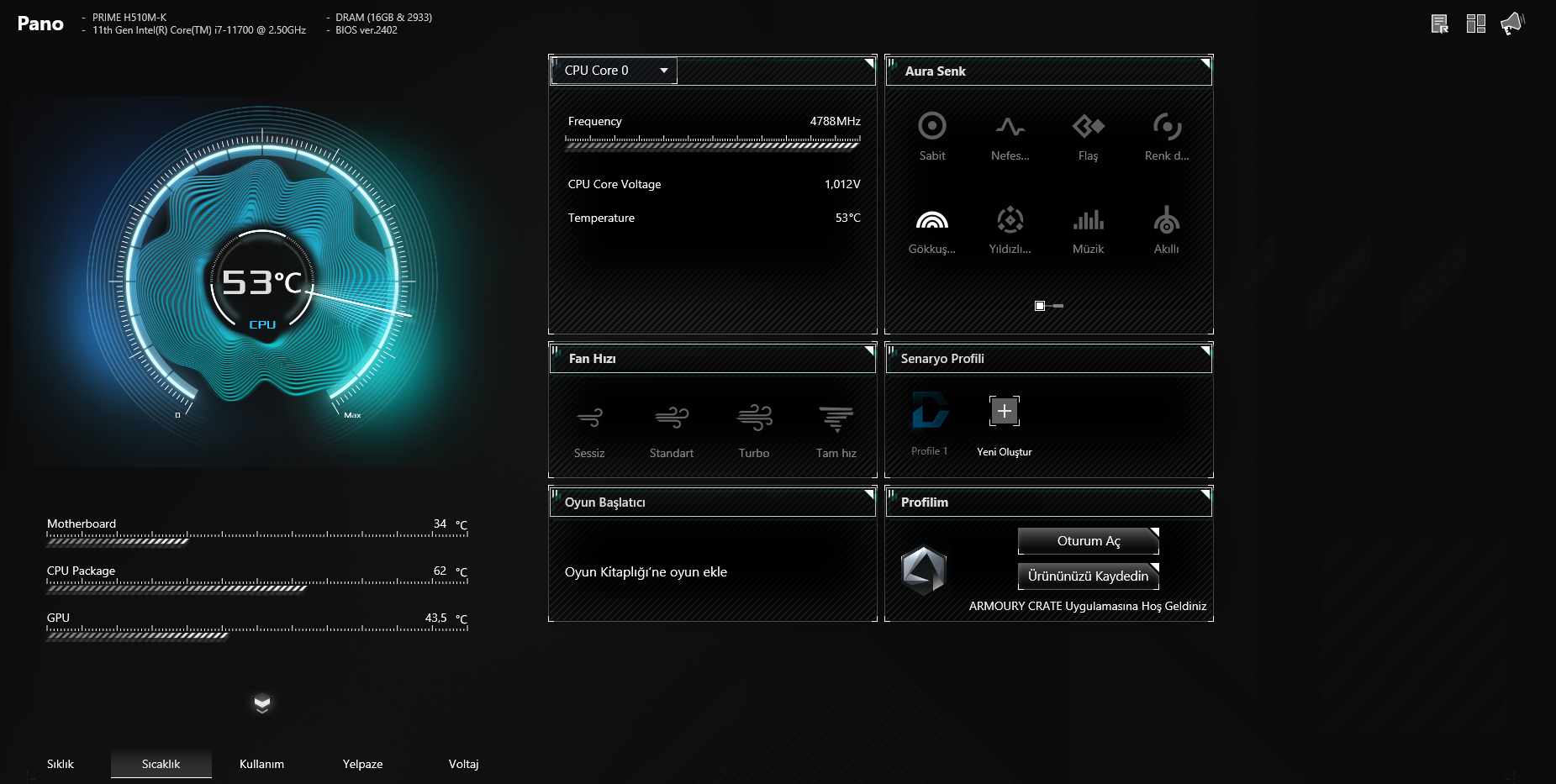Viewport: 1556px width, 784px height.
Task: Switch to the list layout view
Action: click(x=1439, y=24)
